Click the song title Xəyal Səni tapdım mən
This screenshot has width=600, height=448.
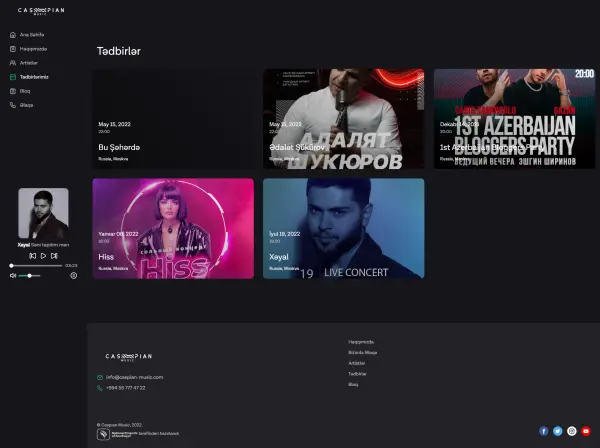pos(43,245)
